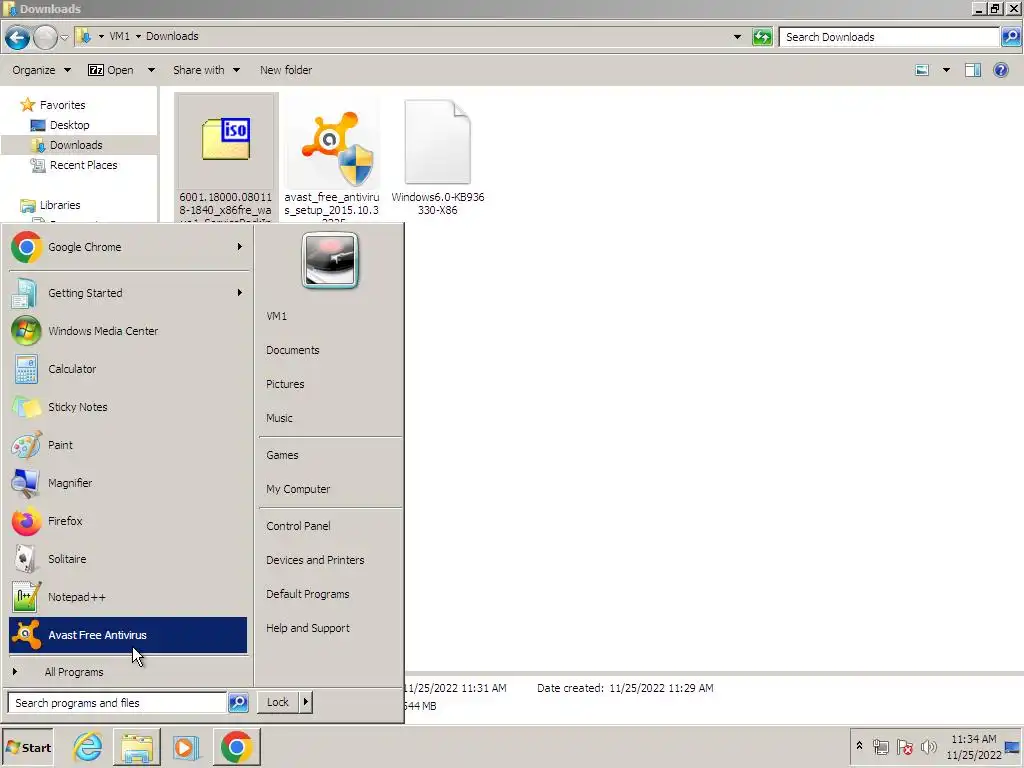Click Favorites in navigation pane

pos(63,104)
